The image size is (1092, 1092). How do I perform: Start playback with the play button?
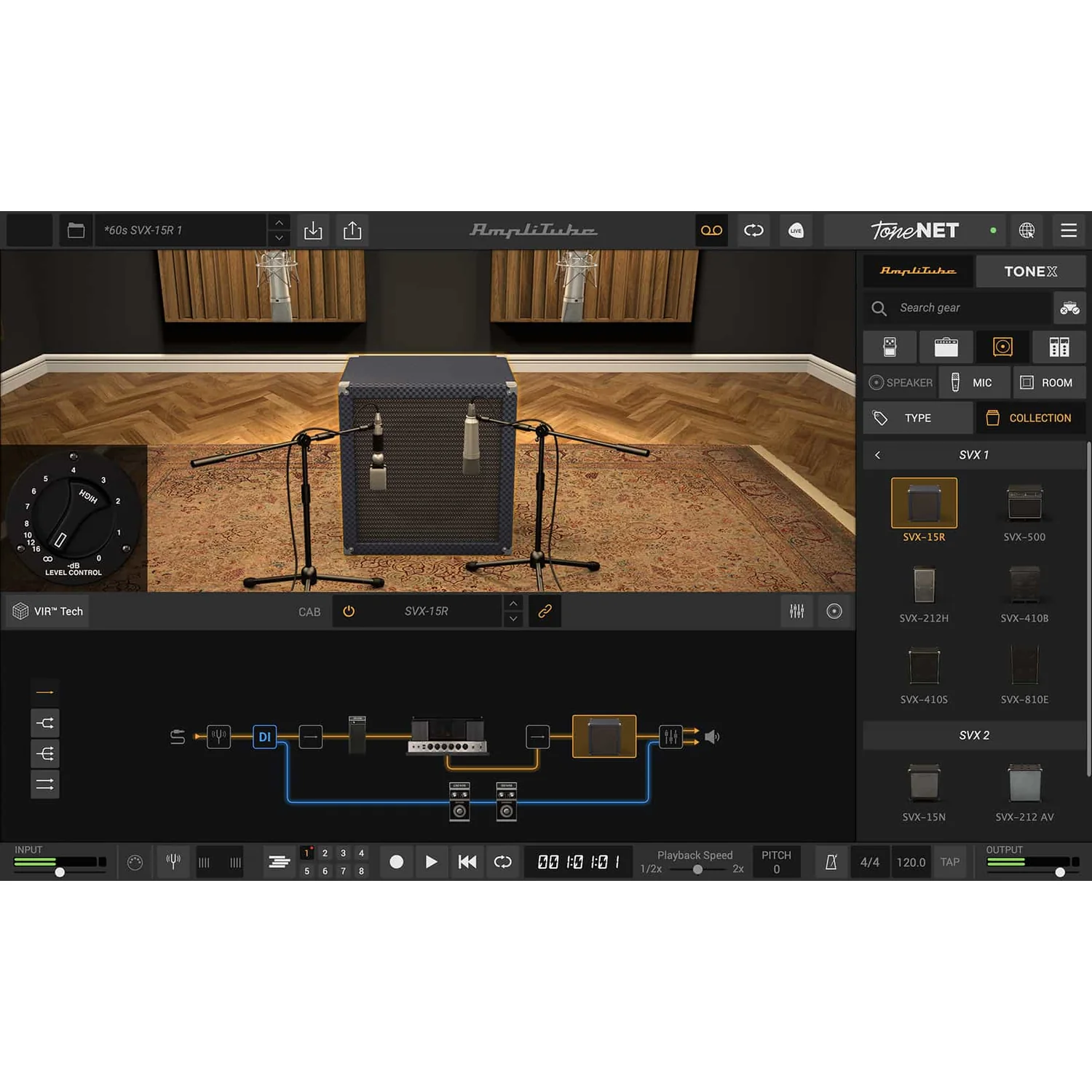tap(432, 862)
